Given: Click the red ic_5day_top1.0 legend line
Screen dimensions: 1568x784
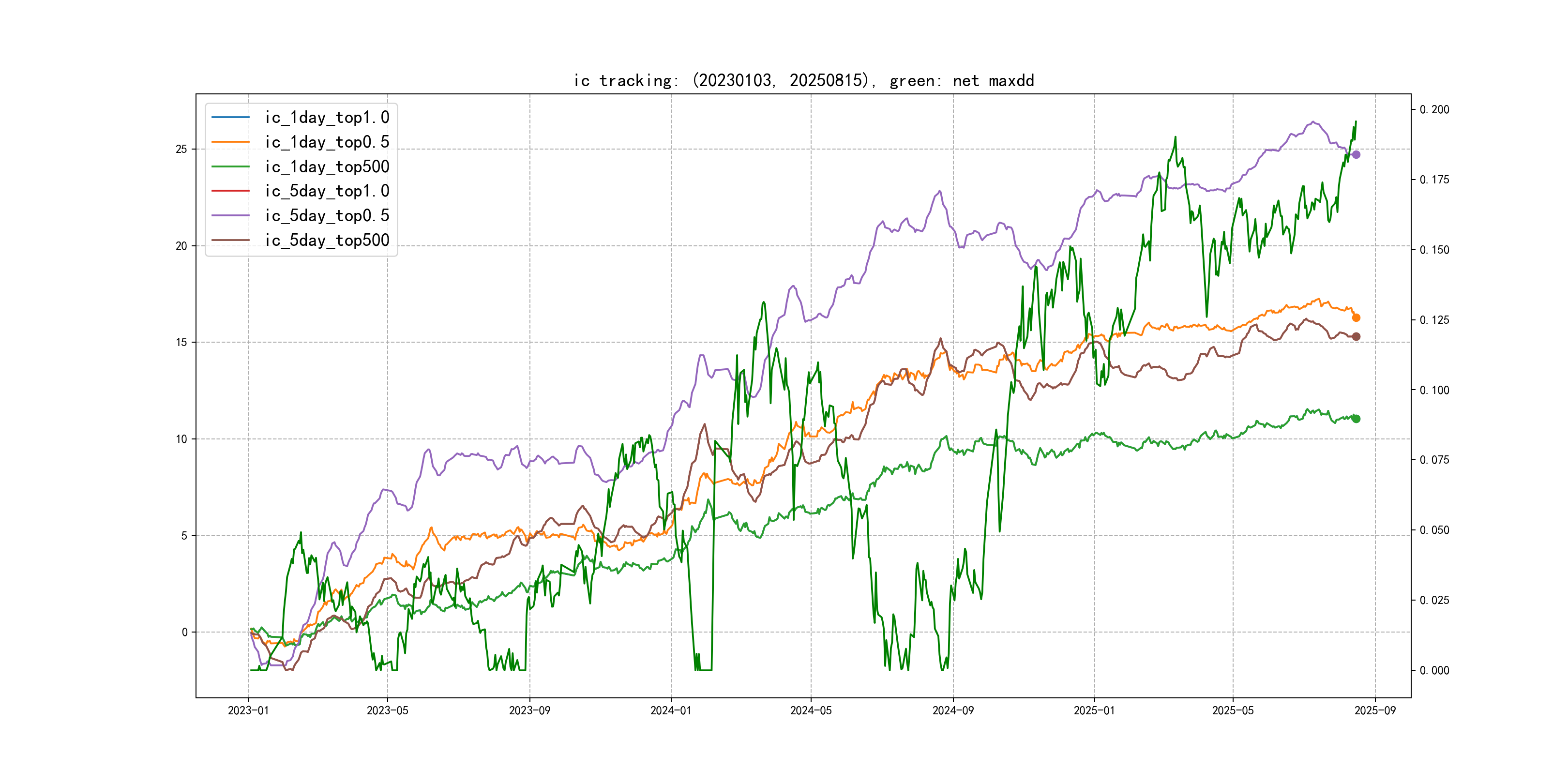Looking at the screenshot, I should 230,191.
